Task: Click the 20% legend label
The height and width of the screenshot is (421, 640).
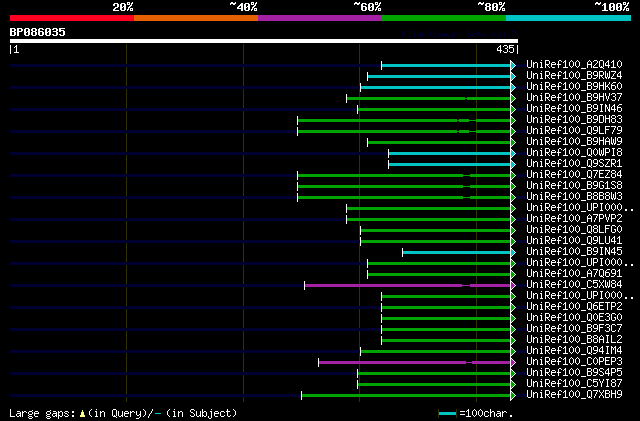Action: click(123, 7)
